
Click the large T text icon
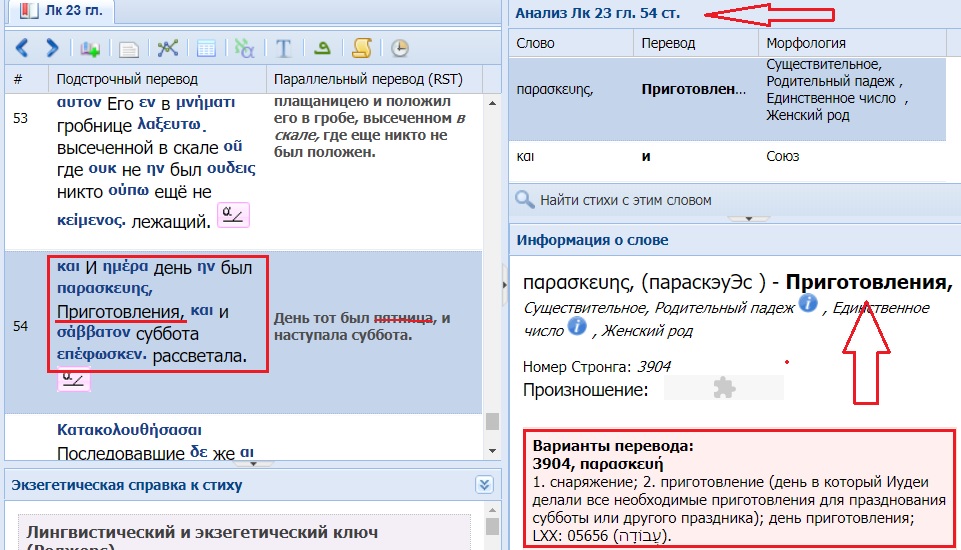[284, 48]
